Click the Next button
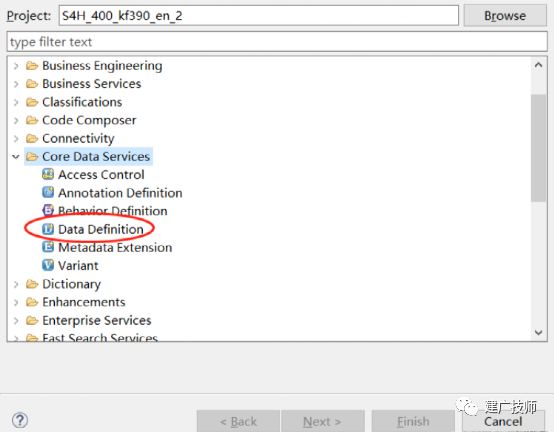Screen dimensions: 554x432 click(x=323, y=421)
